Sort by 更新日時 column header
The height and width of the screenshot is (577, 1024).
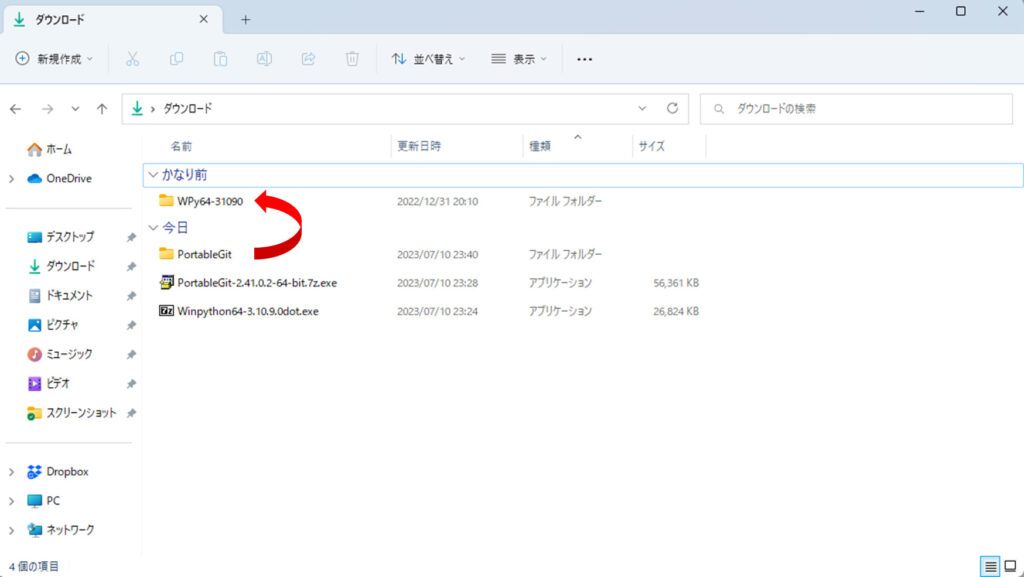coord(420,146)
